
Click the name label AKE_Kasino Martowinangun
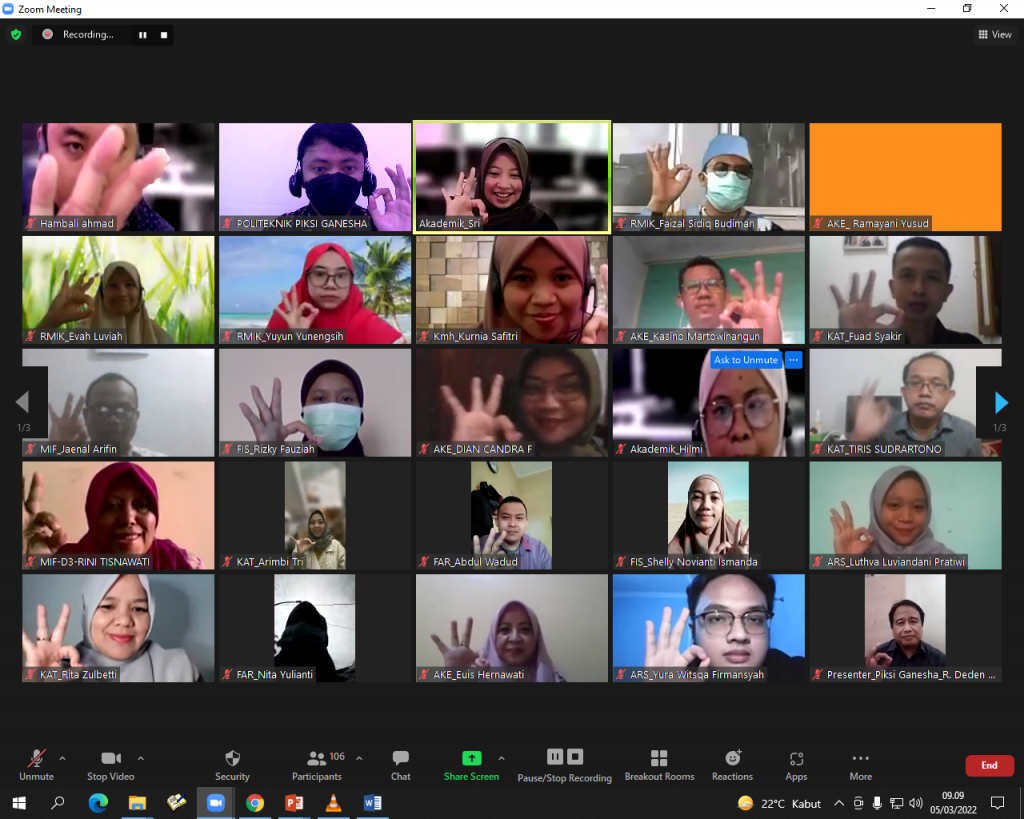pos(695,336)
